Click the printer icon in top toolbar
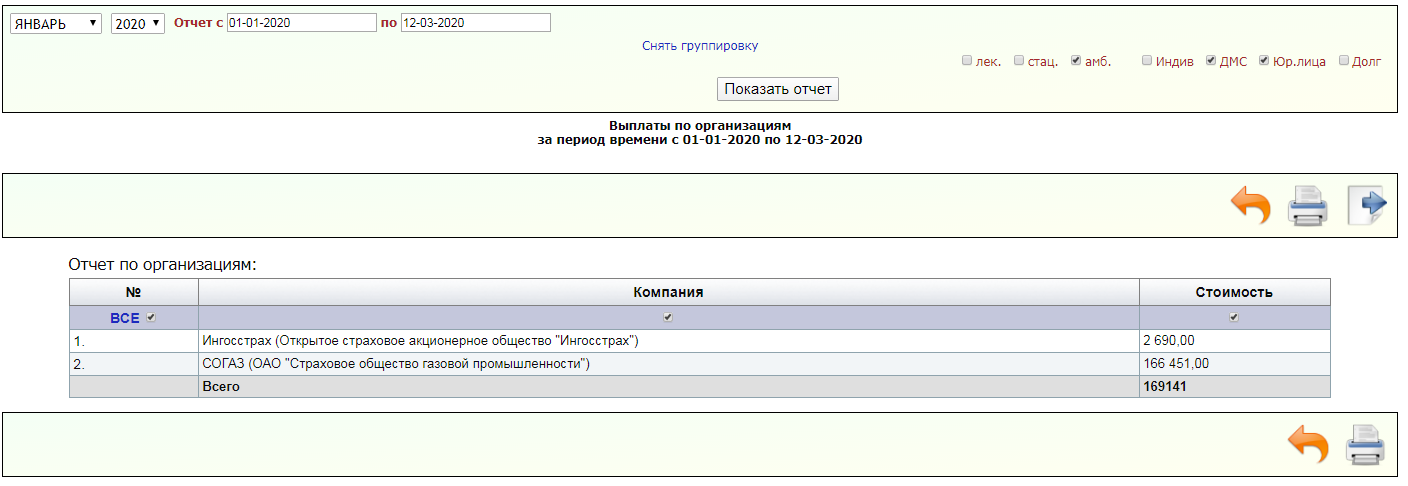The height and width of the screenshot is (486, 1408). [1307, 206]
